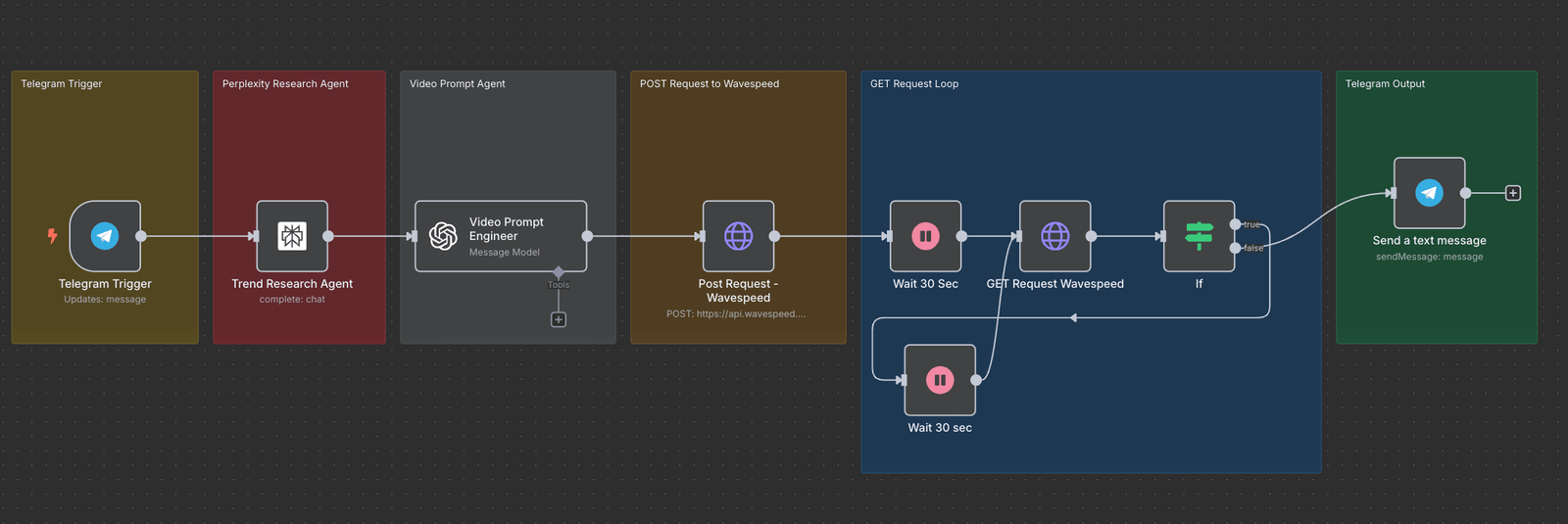Click the Wait 30 Sec pause node
The width and height of the screenshot is (1568, 524).
925,236
